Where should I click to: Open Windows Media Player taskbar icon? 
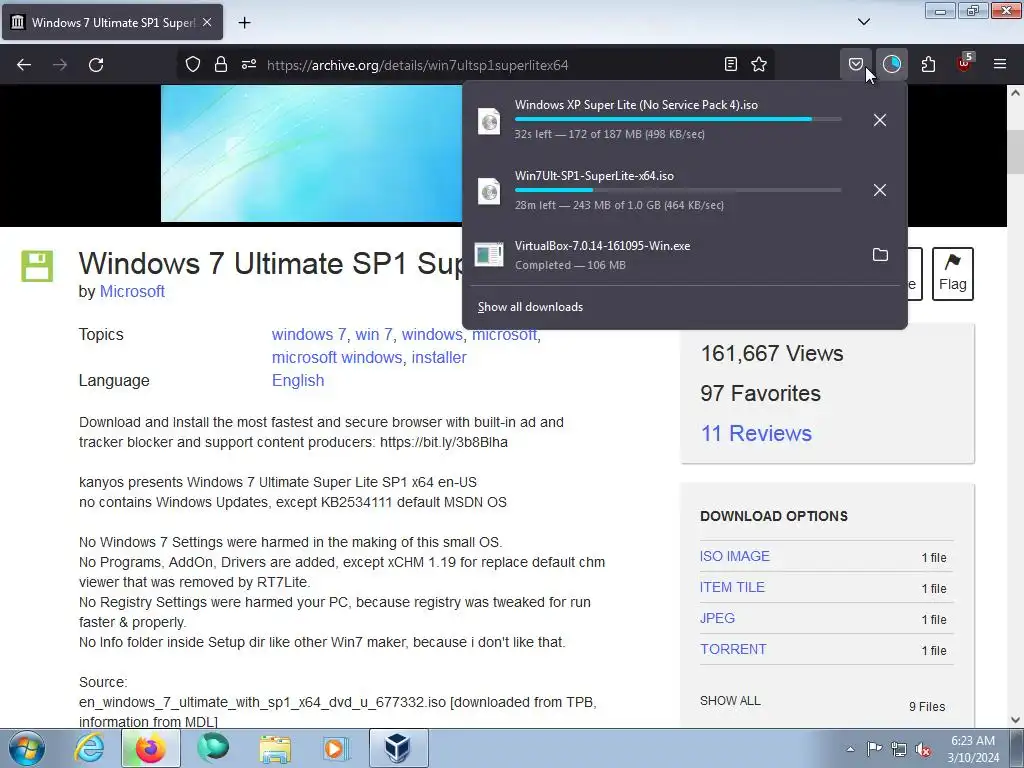(336, 748)
